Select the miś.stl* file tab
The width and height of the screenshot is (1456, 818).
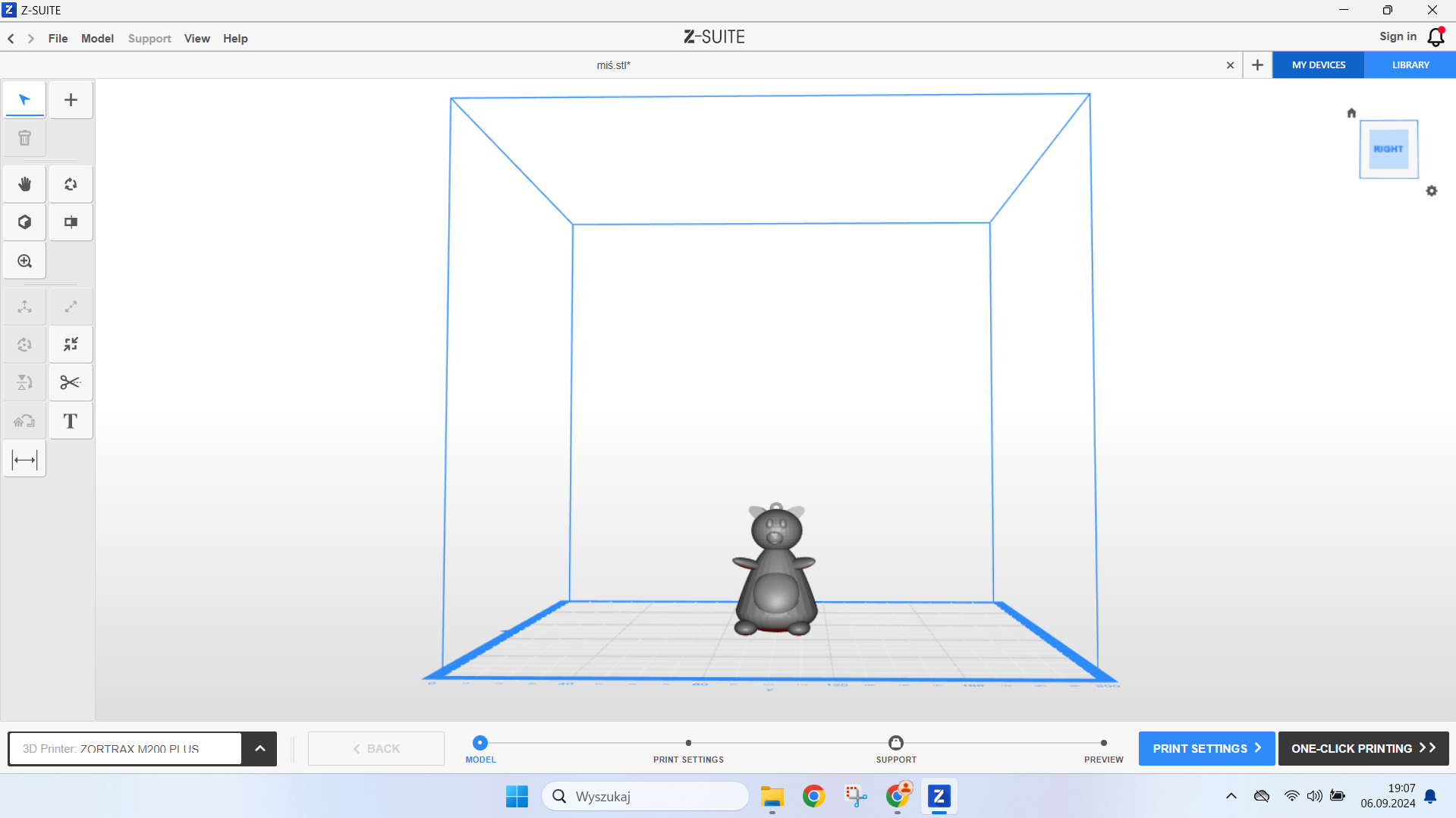[x=613, y=65]
